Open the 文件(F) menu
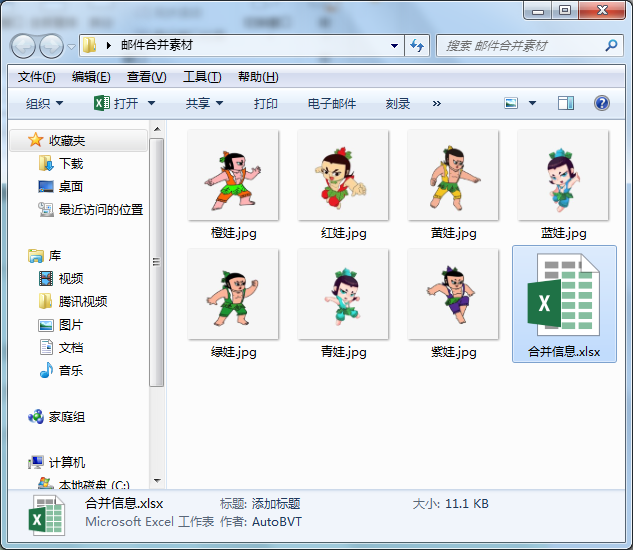 (x=36, y=77)
